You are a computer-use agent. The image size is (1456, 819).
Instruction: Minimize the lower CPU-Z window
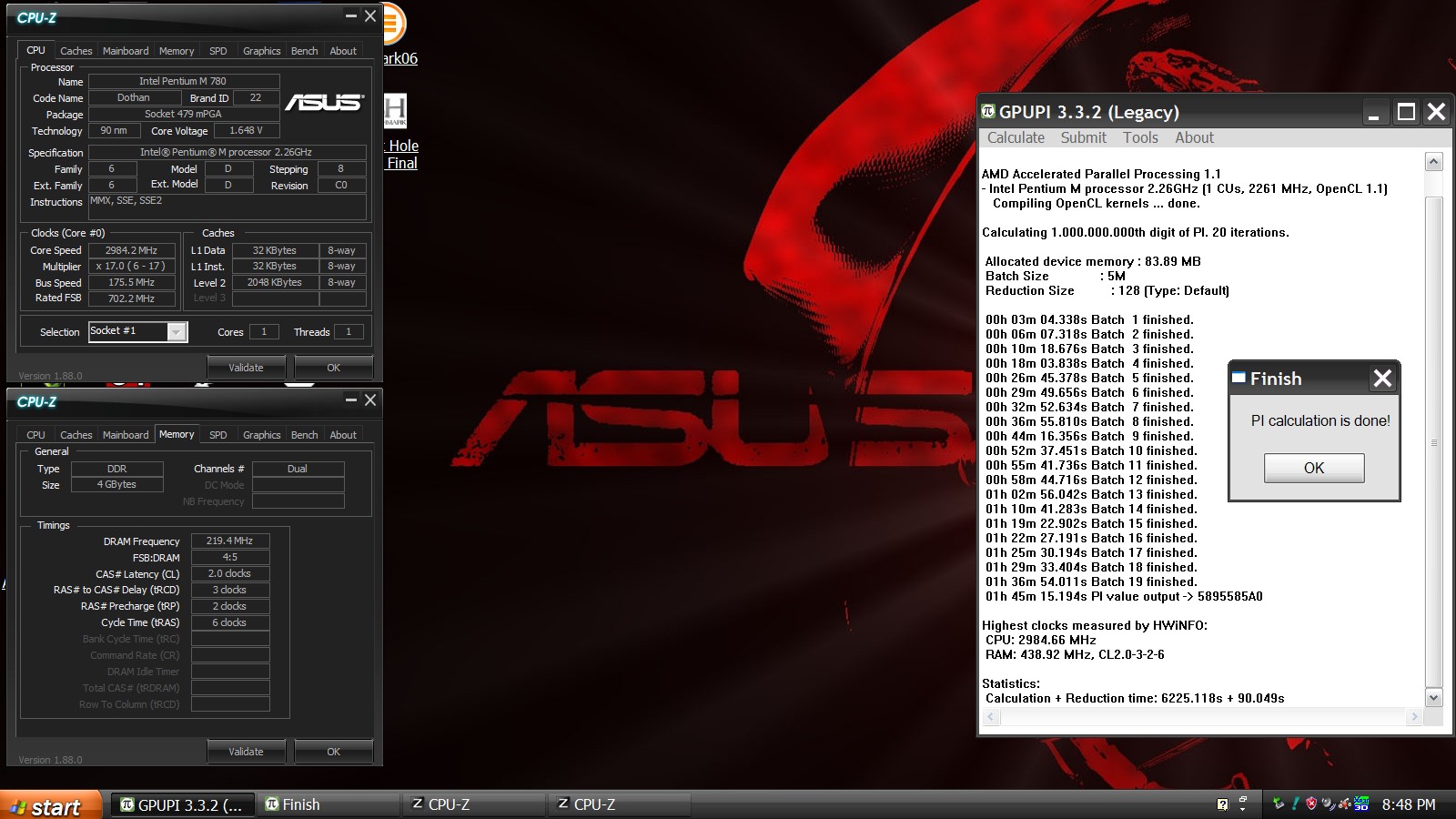click(x=351, y=399)
